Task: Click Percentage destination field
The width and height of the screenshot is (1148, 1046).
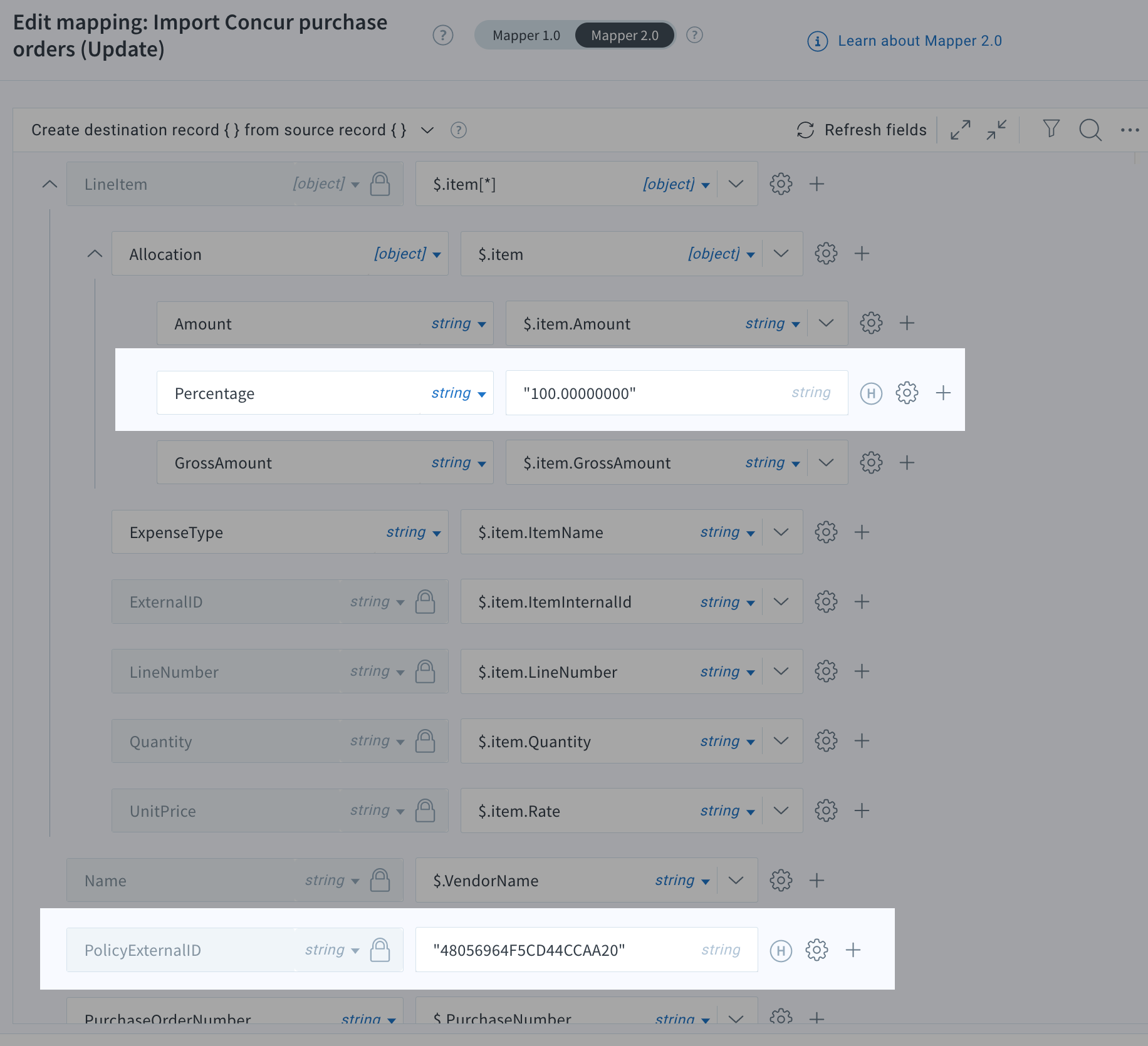Action: (x=325, y=393)
